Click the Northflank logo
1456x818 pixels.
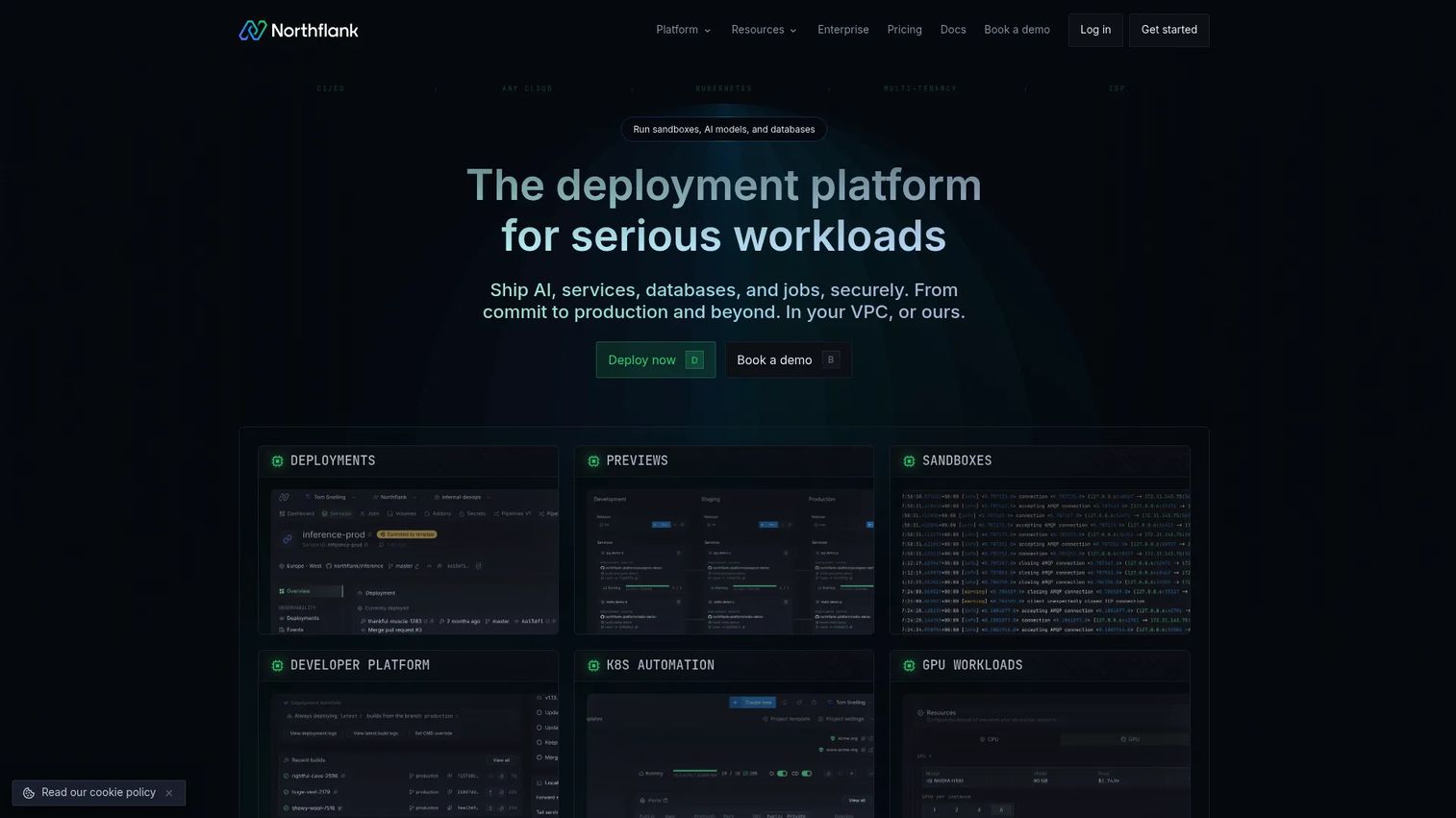pyautogui.click(x=298, y=30)
